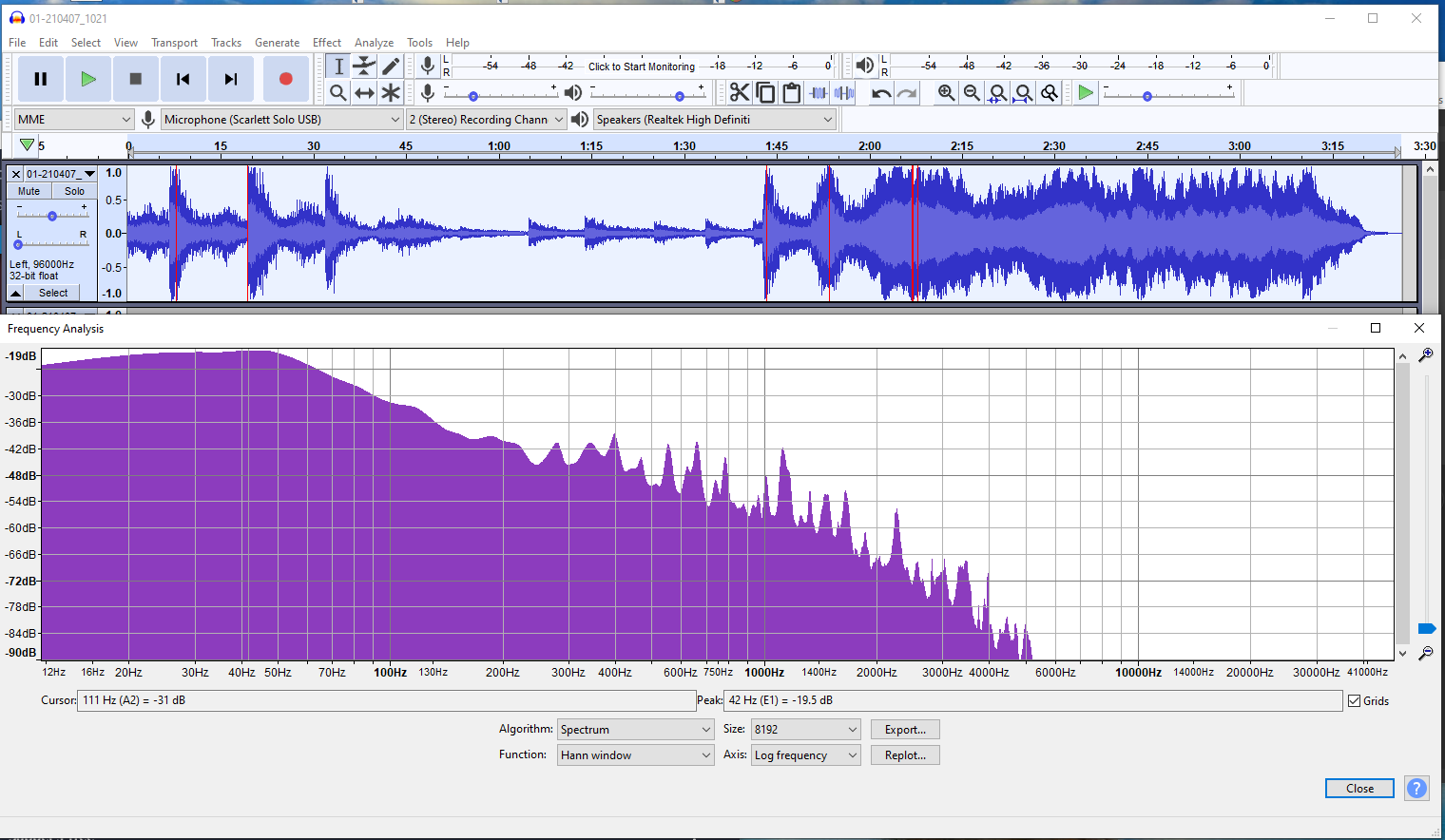Click the Zoom Out toolbar icon

point(972,92)
